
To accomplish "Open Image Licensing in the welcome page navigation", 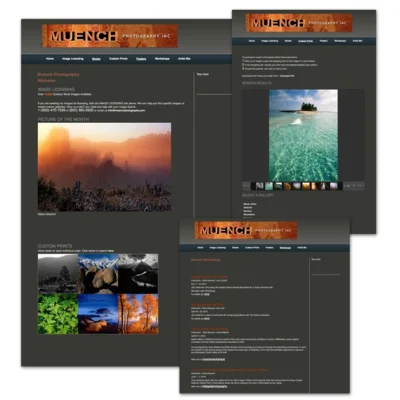I will tap(73, 59).
